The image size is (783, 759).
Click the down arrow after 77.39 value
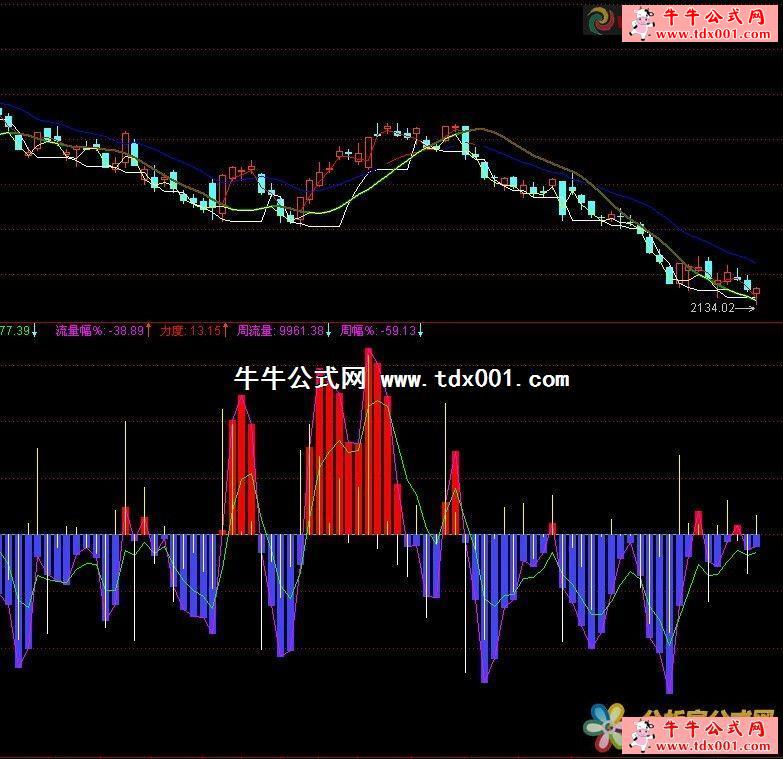(35, 329)
